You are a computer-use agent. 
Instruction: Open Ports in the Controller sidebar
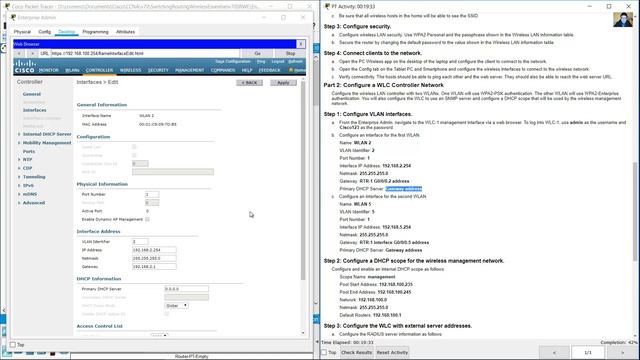29,151
